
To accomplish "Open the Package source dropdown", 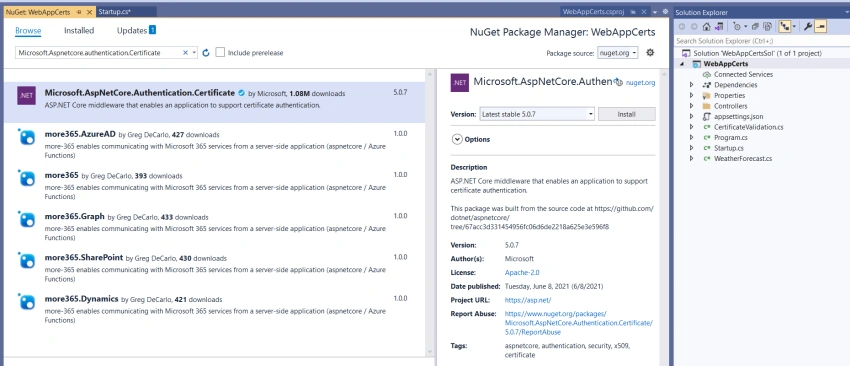I will click(618, 53).
